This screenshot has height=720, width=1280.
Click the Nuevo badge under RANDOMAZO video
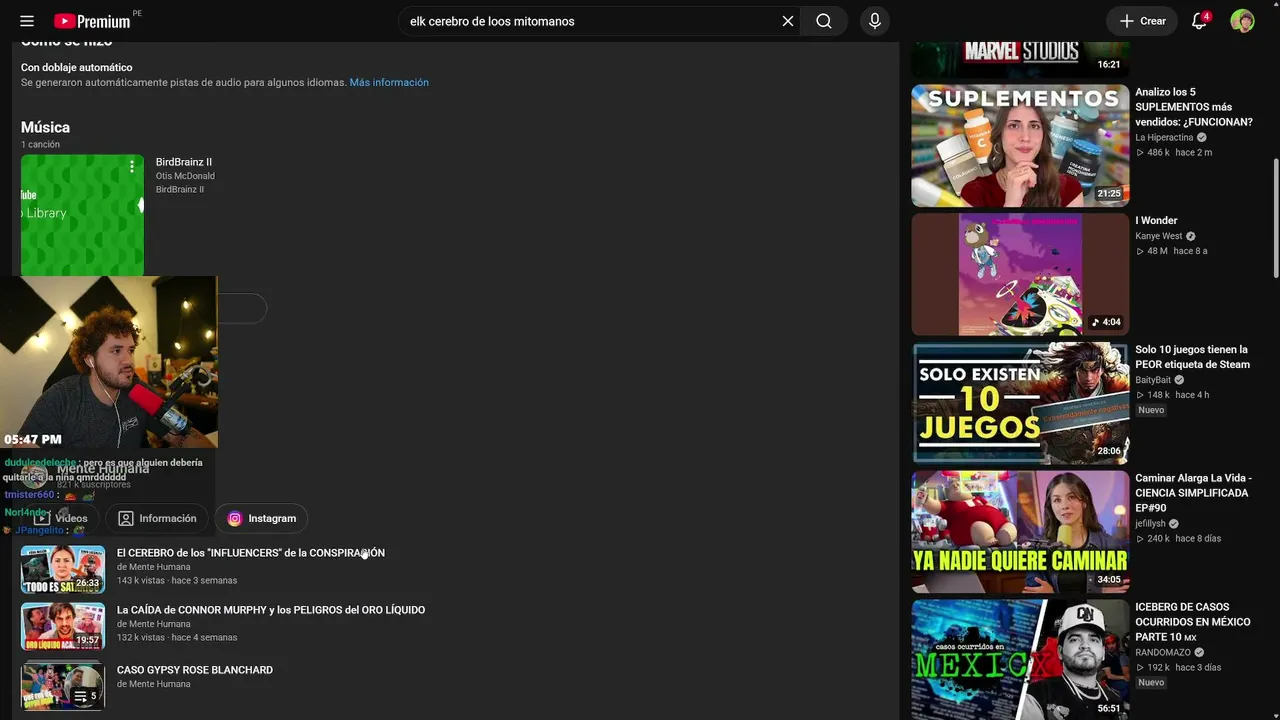(x=1151, y=682)
